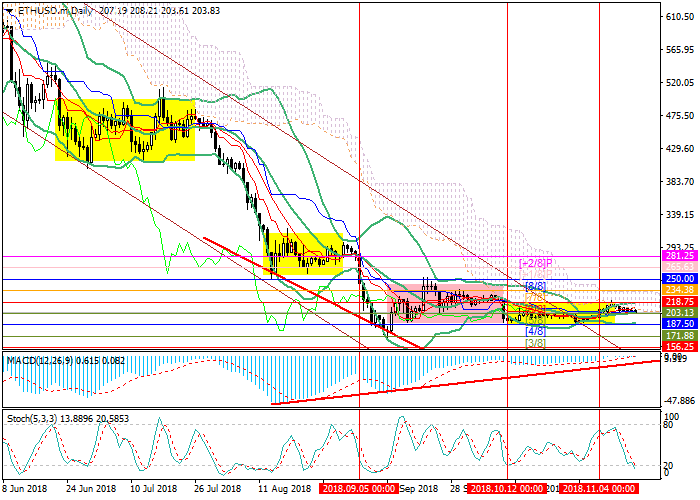Click the -47.886 MACD scale value
Screen dimensions: 700x500
click(x=679, y=400)
